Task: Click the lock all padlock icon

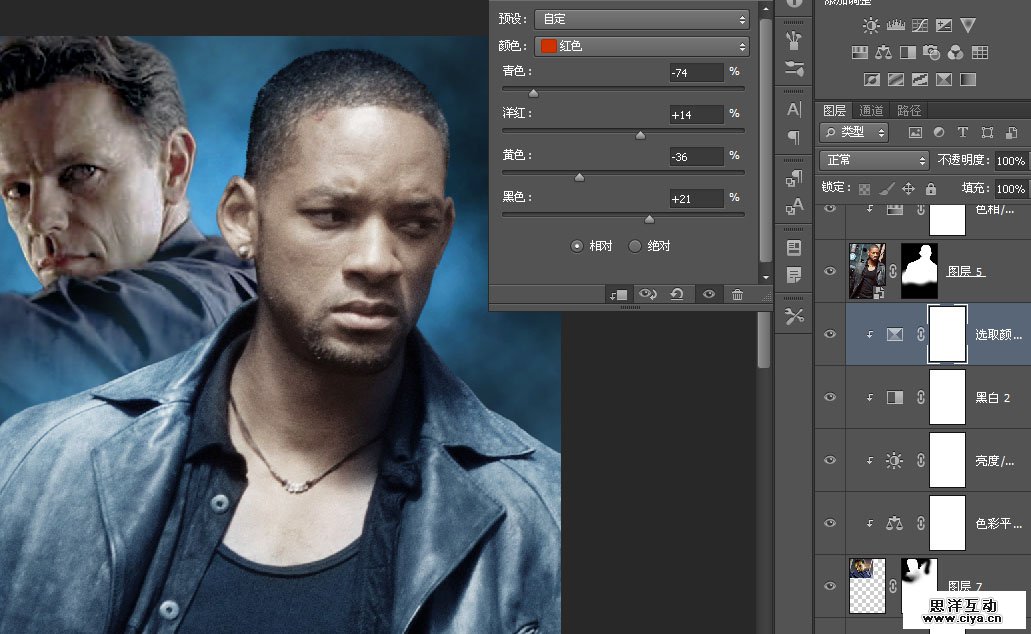Action: coord(931,188)
